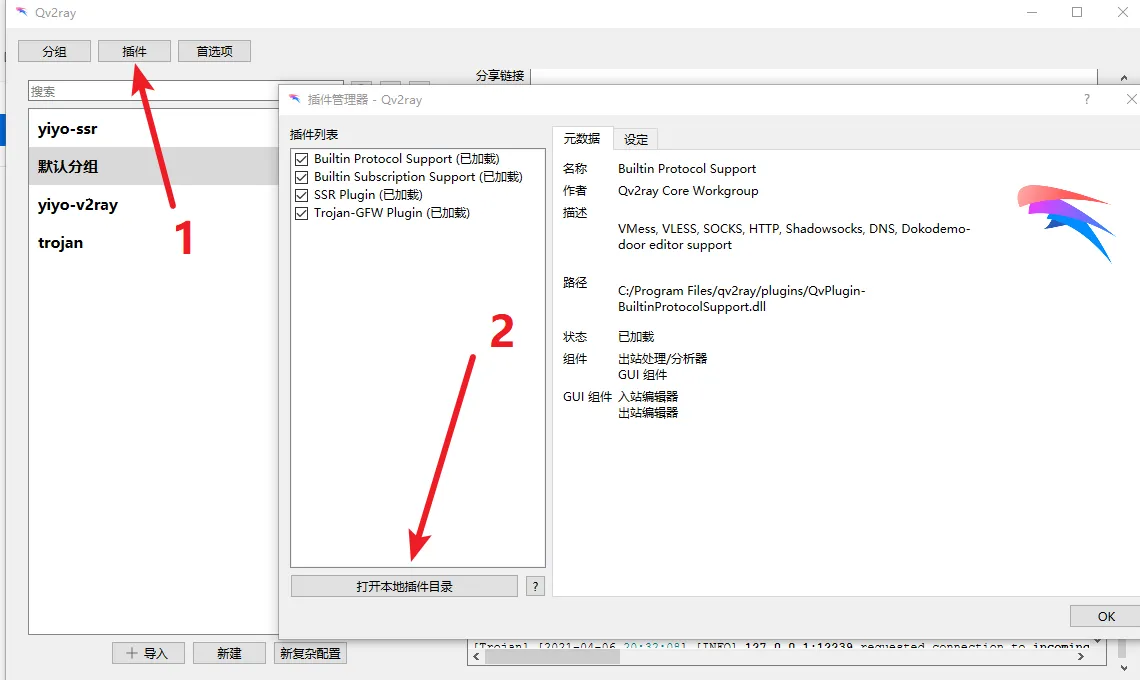Disable the SSR Plugin checkbox
This screenshot has width=1140, height=680.
pyautogui.click(x=302, y=195)
